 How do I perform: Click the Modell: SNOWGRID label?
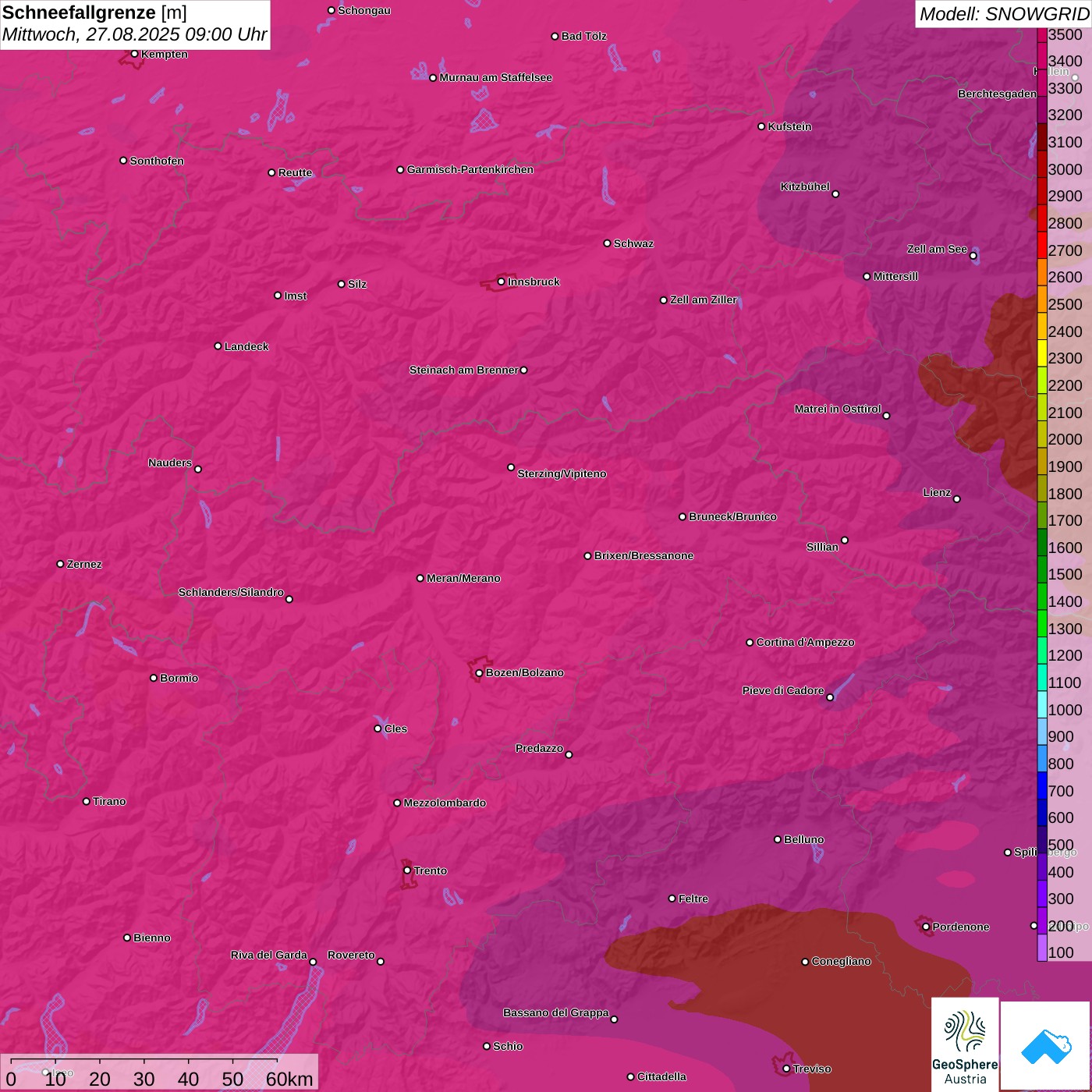tap(1003, 14)
